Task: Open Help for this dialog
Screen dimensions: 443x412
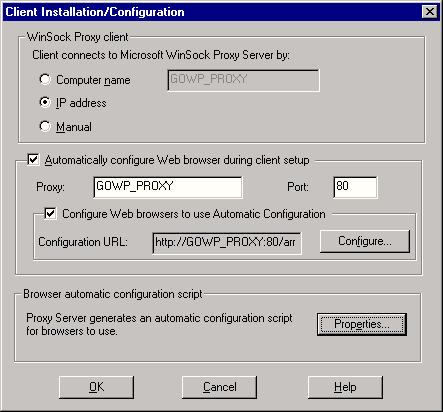Action: pyautogui.click(x=345, y=387)
